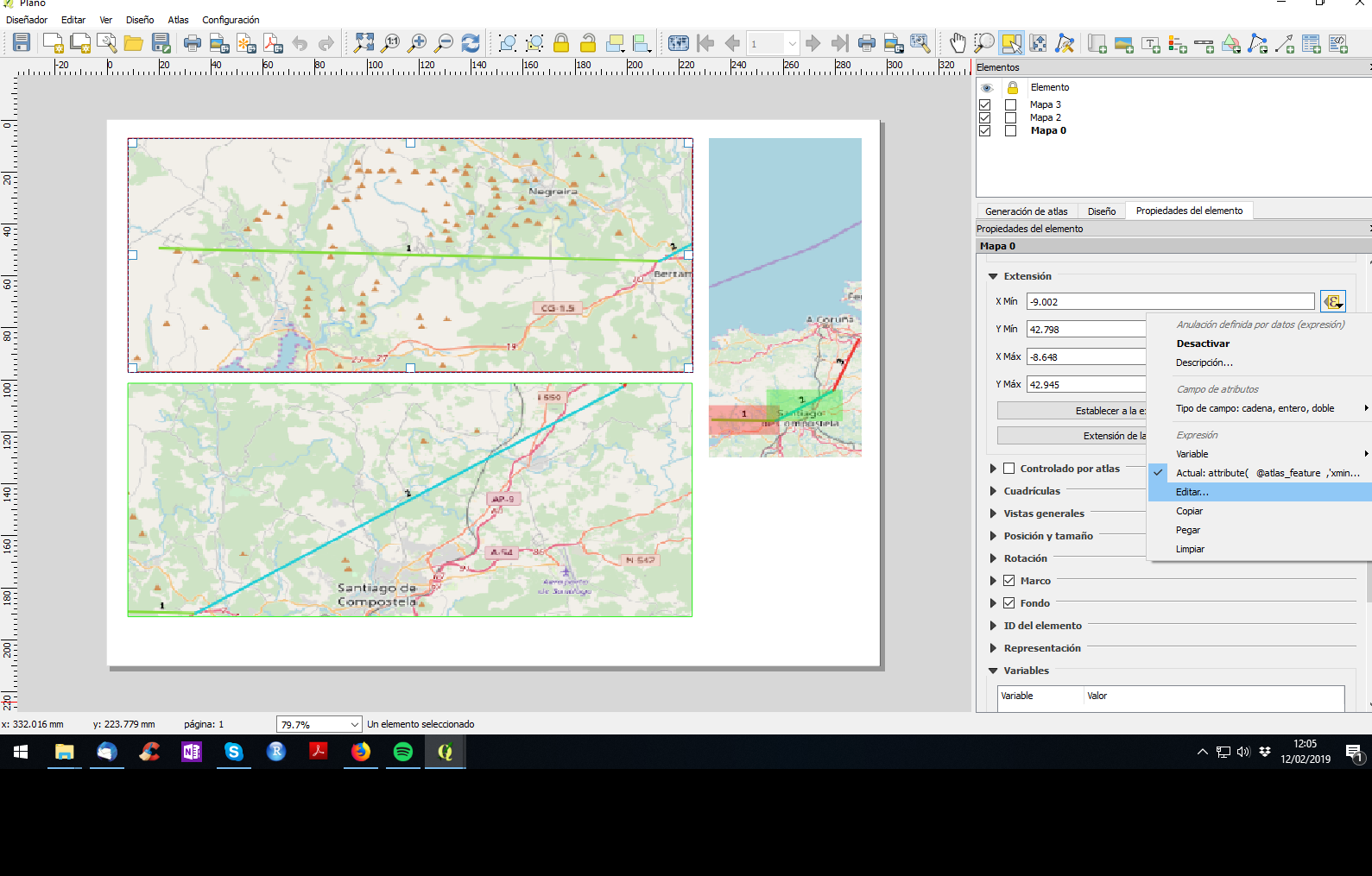This screenshot has width=1372, height=876.
Task: Open the Diseñador menu
Action: click(x=27, y=20)
